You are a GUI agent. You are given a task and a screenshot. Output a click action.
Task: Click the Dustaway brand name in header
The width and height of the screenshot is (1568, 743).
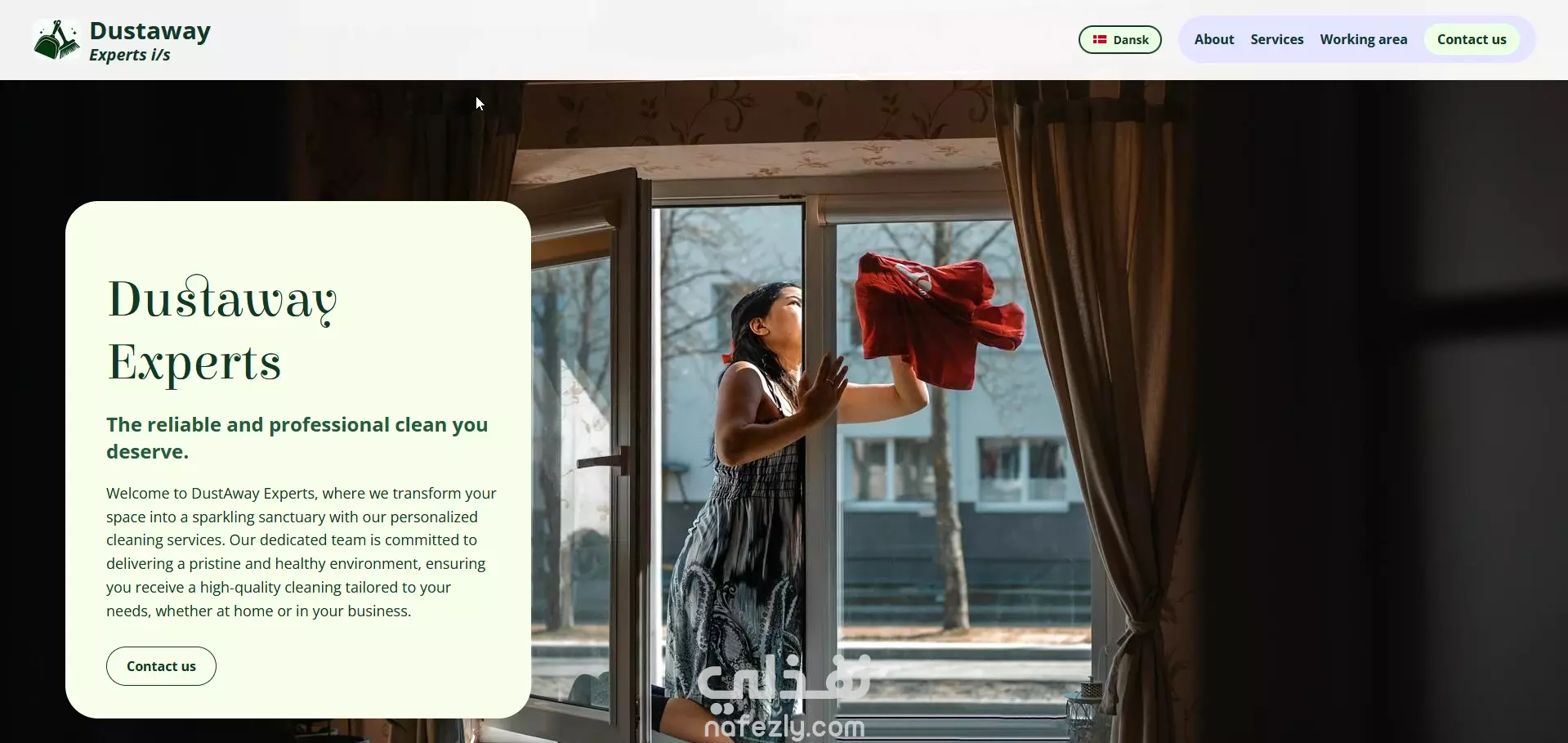(x=150, y=31)
